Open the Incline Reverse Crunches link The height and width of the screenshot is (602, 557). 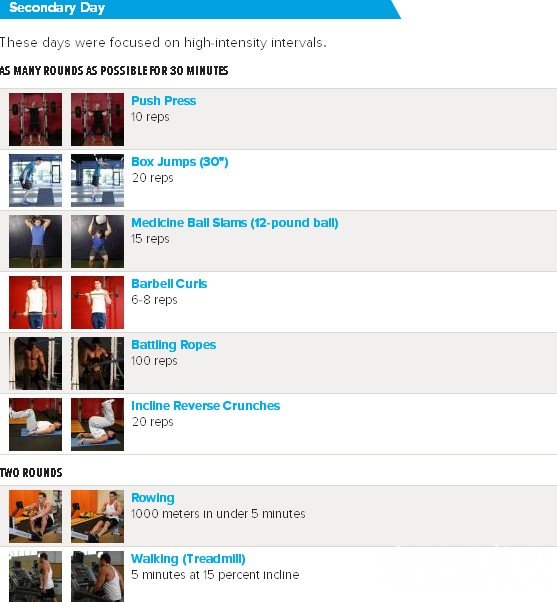tap(205, 406)
